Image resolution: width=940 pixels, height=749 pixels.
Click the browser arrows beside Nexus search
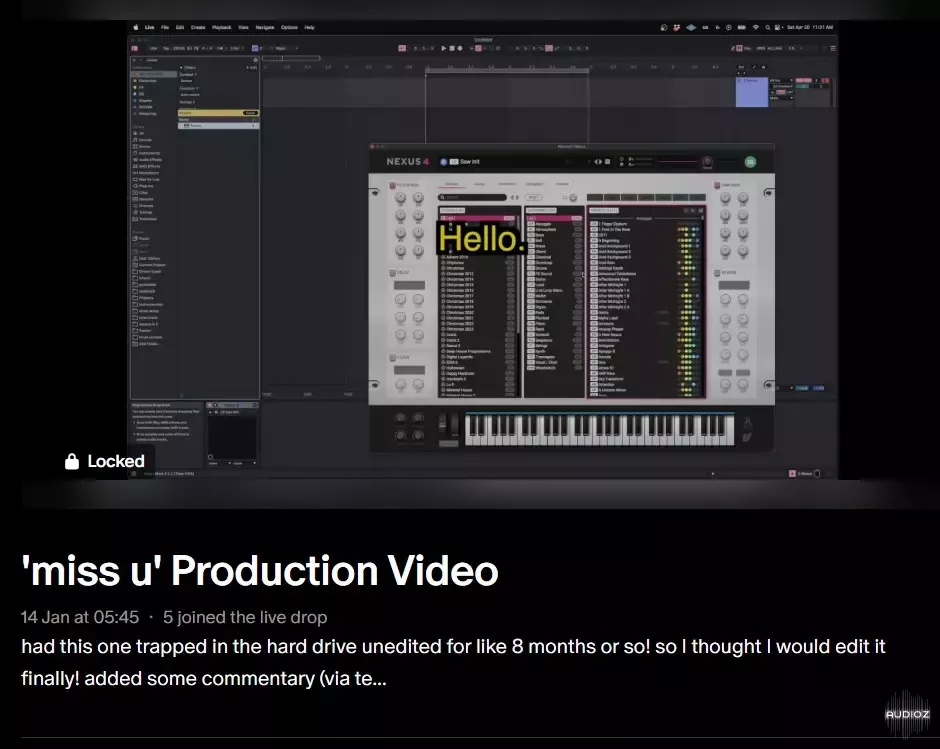514,197
